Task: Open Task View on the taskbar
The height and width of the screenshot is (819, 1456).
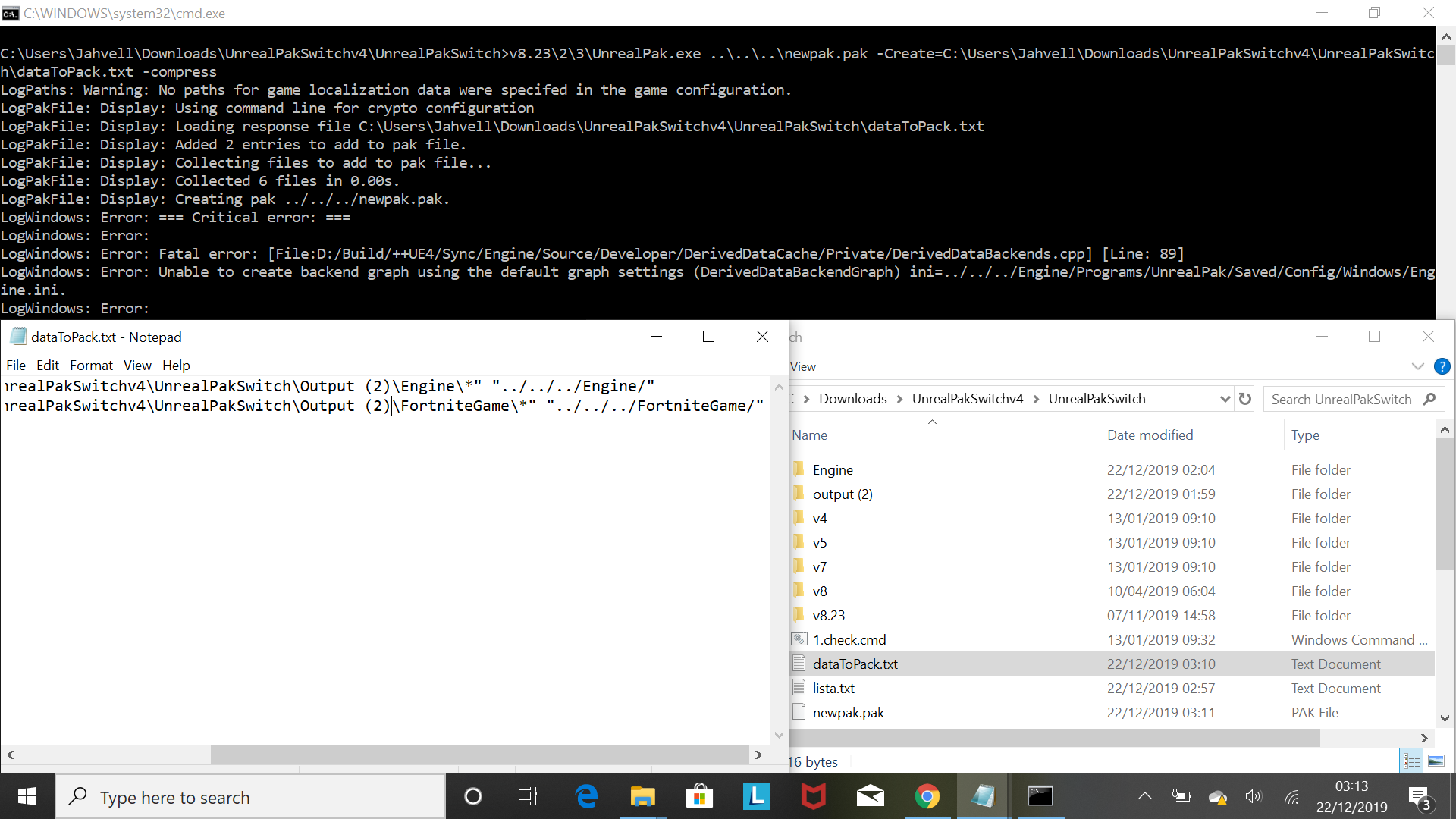Action: coord(528,796)
